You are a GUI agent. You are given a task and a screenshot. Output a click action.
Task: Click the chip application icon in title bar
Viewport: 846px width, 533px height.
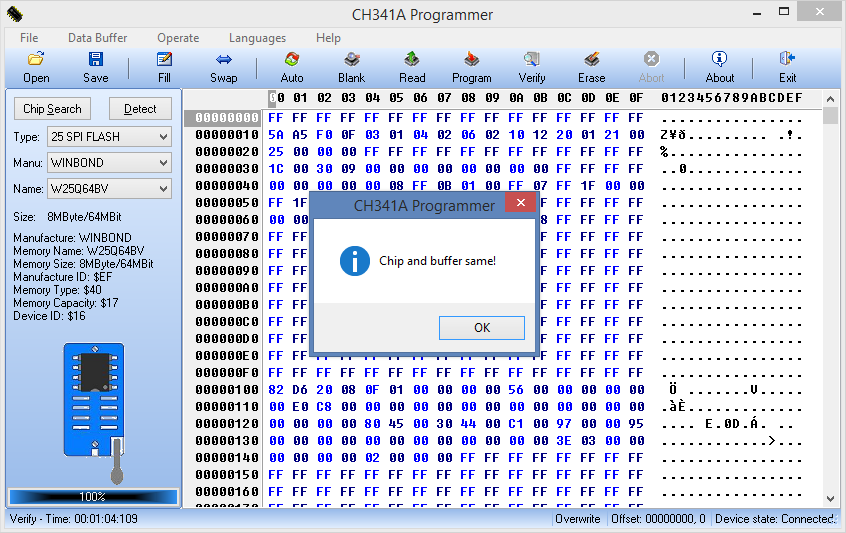click(15, 14)
